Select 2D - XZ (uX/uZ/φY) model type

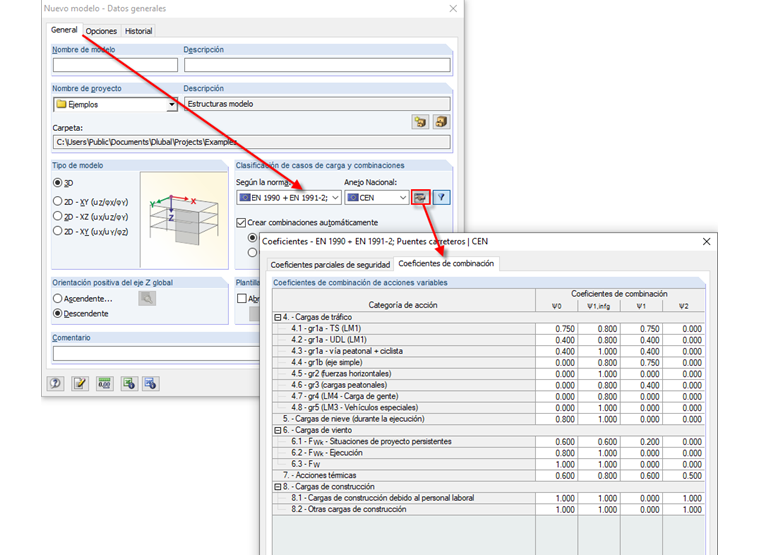coord(58,216)
